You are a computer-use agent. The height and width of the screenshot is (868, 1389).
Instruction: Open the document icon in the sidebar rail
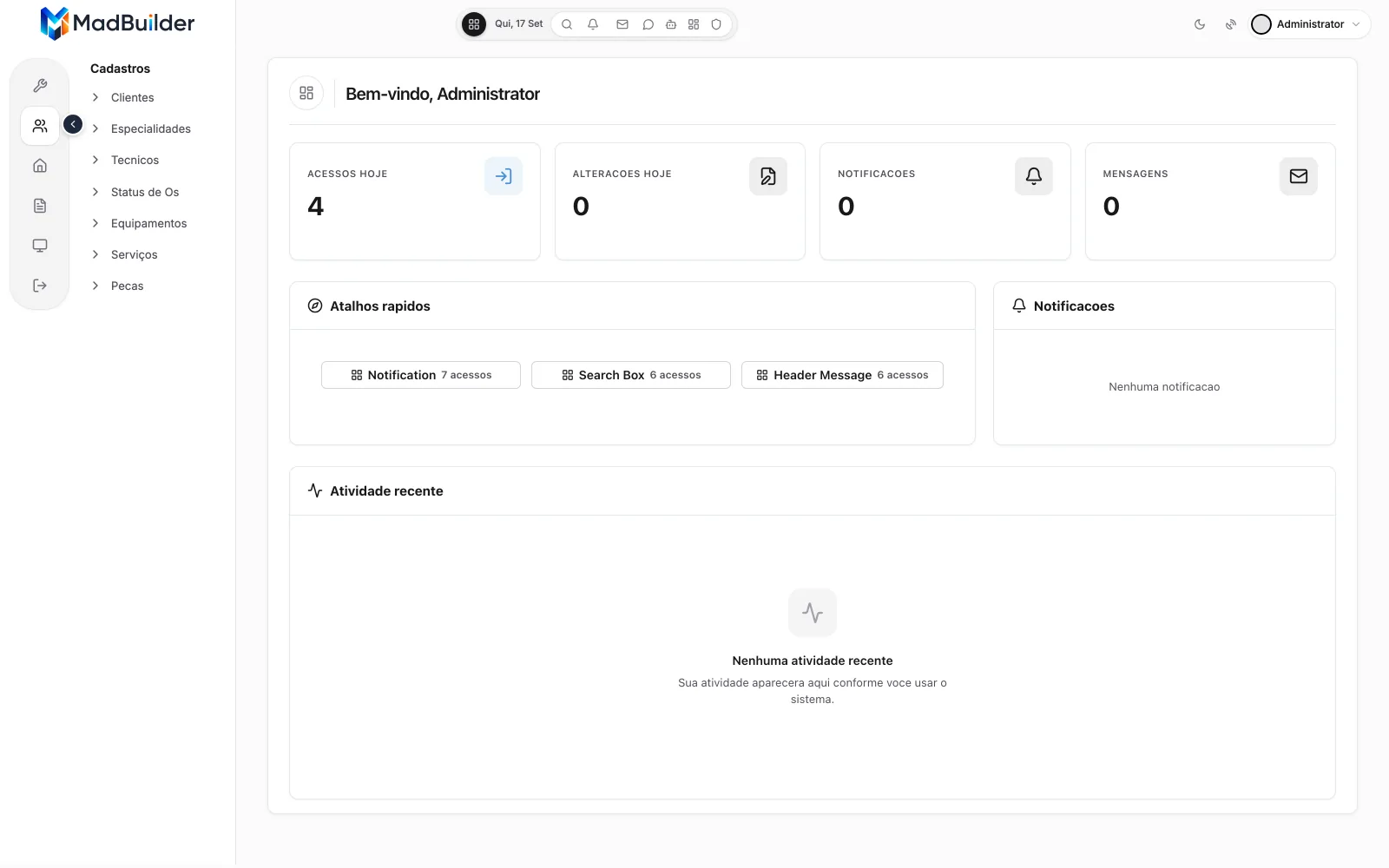(40, 206)
